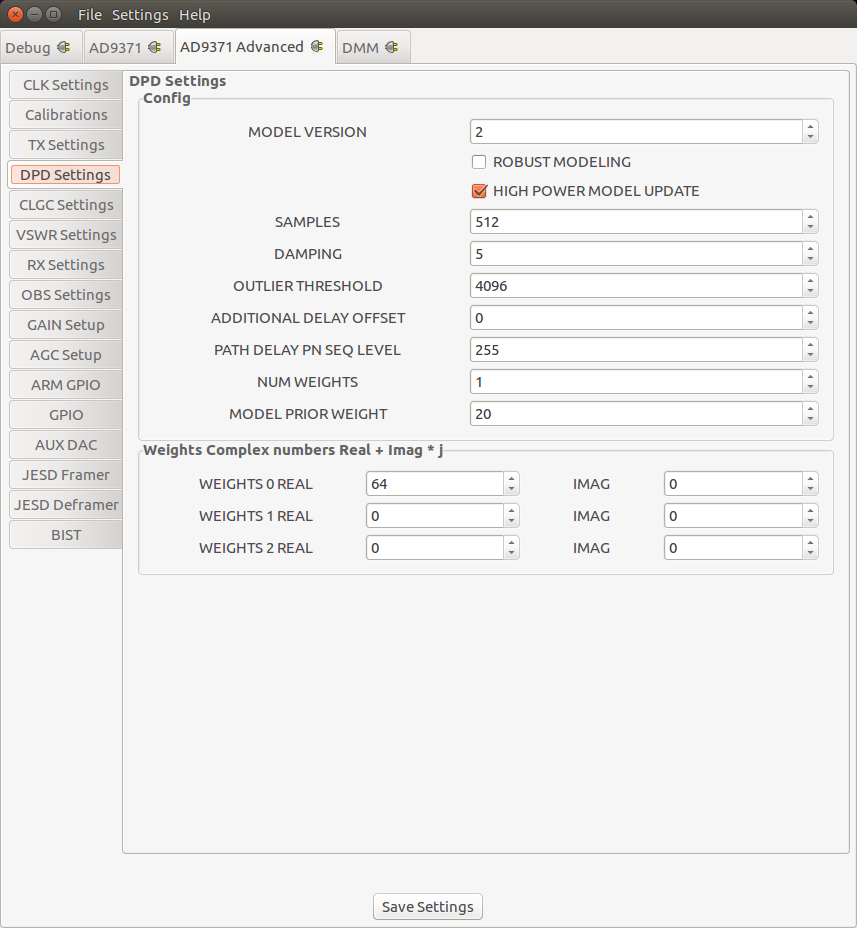857x928 pixels.
Task: Decrease DAMPING using the down arrow
Action: [810, 259]
